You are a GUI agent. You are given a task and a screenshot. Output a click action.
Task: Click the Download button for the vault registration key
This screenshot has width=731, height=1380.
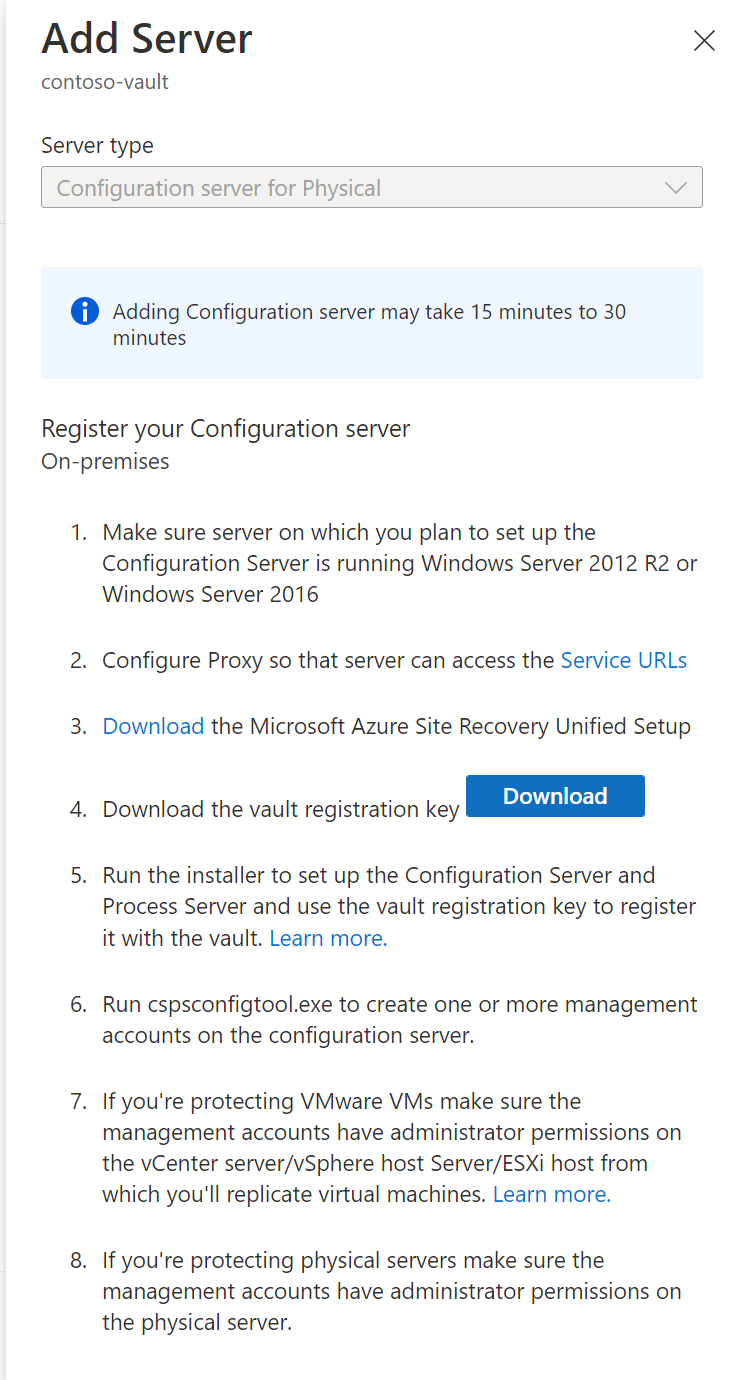point(555,796)
